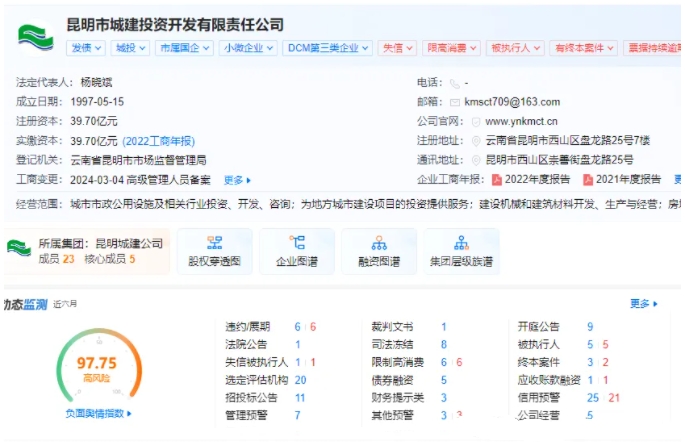Screen dimensions: 685x442
Task: Click the group 成员 count 23
Action: [x=69, y=259]
